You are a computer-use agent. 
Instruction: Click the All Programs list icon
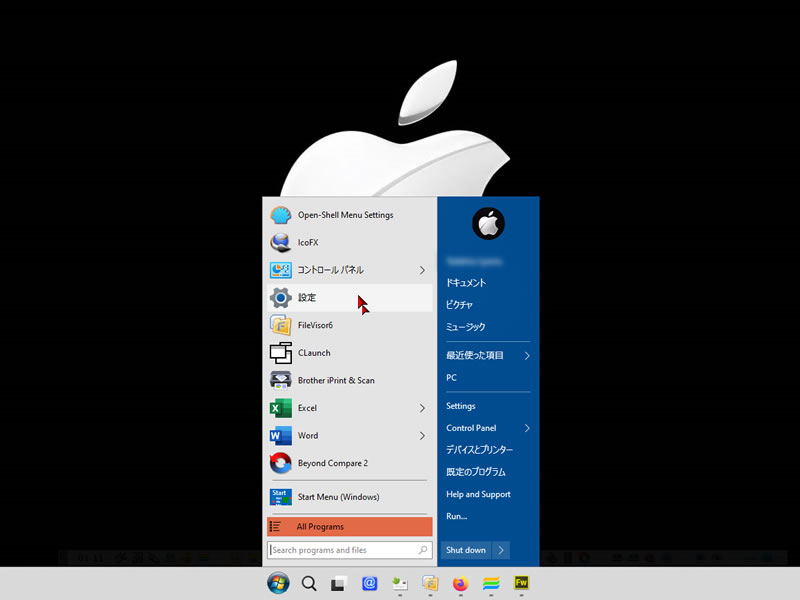(x=276, y=527)
